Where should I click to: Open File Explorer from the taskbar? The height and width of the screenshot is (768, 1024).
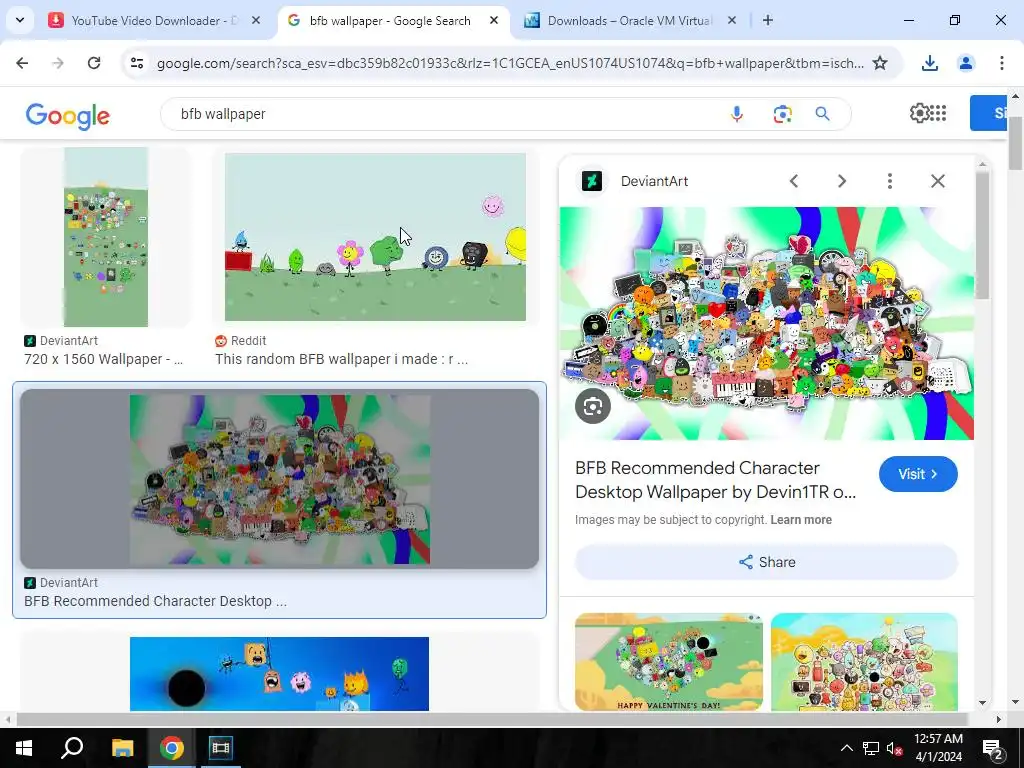click(x=122, y=748)
